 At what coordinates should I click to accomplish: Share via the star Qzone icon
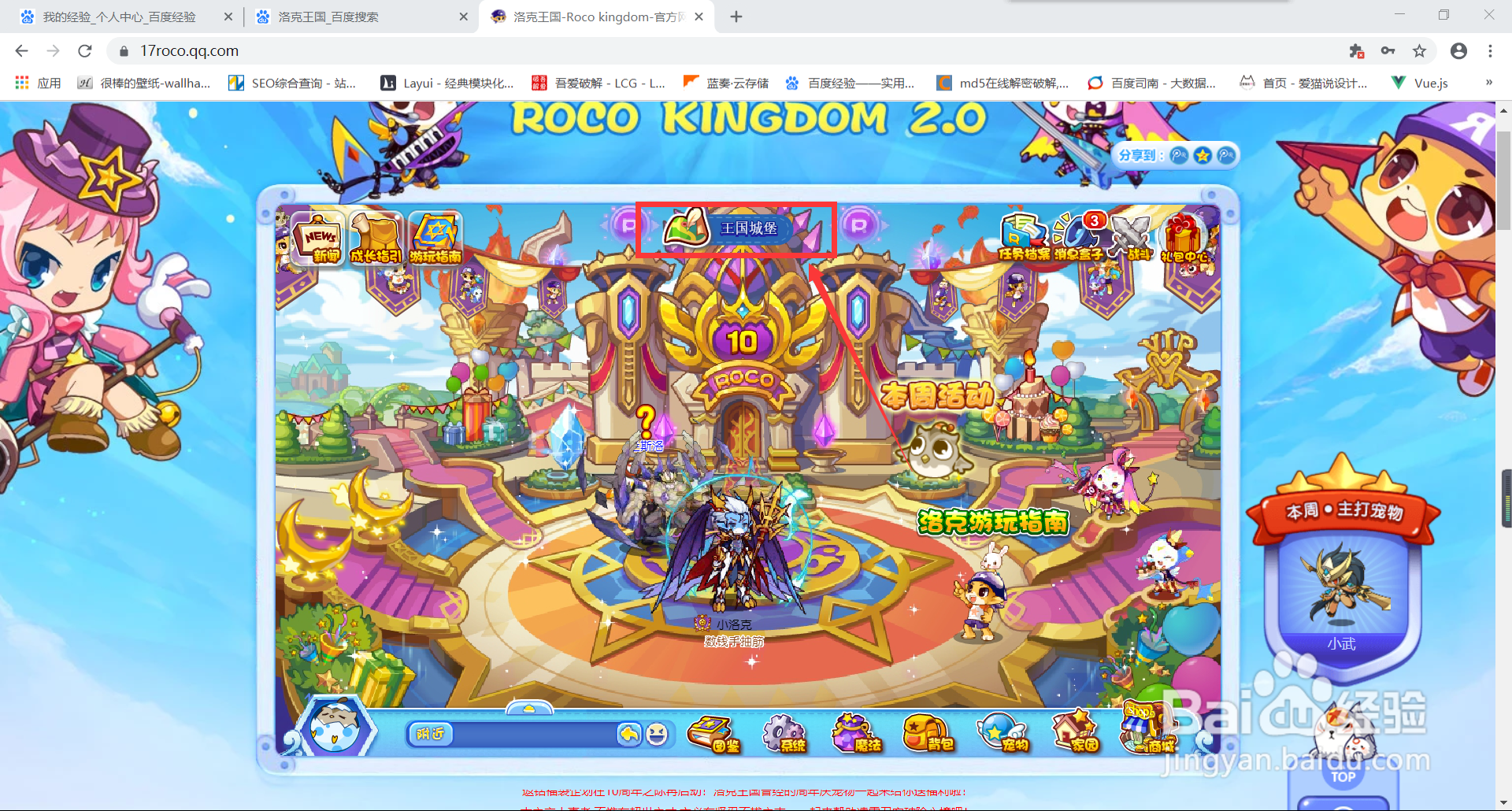[1203, 155]
